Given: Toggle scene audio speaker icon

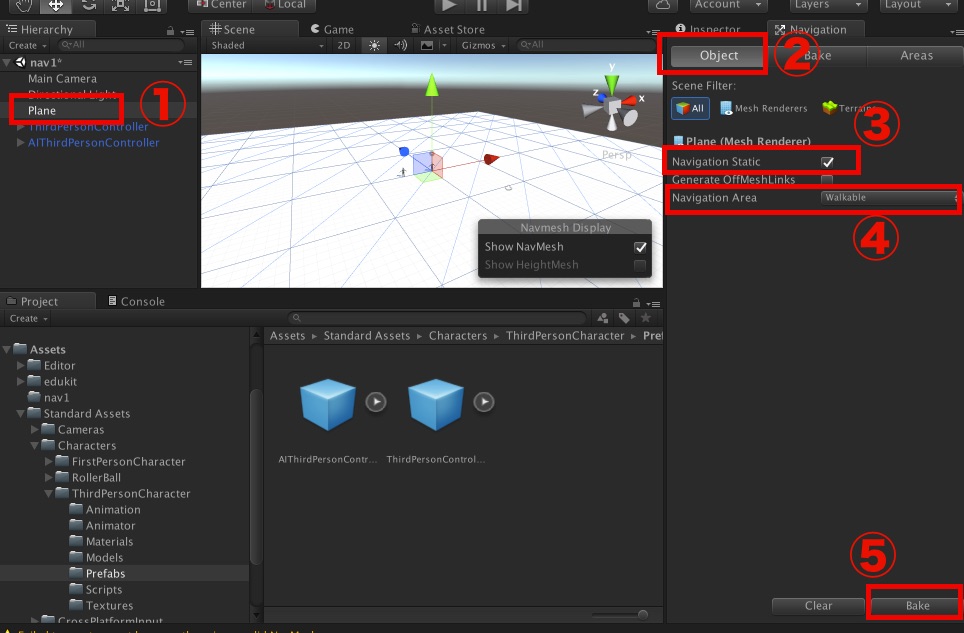Looking at the screenshot, I should [401, 45].
